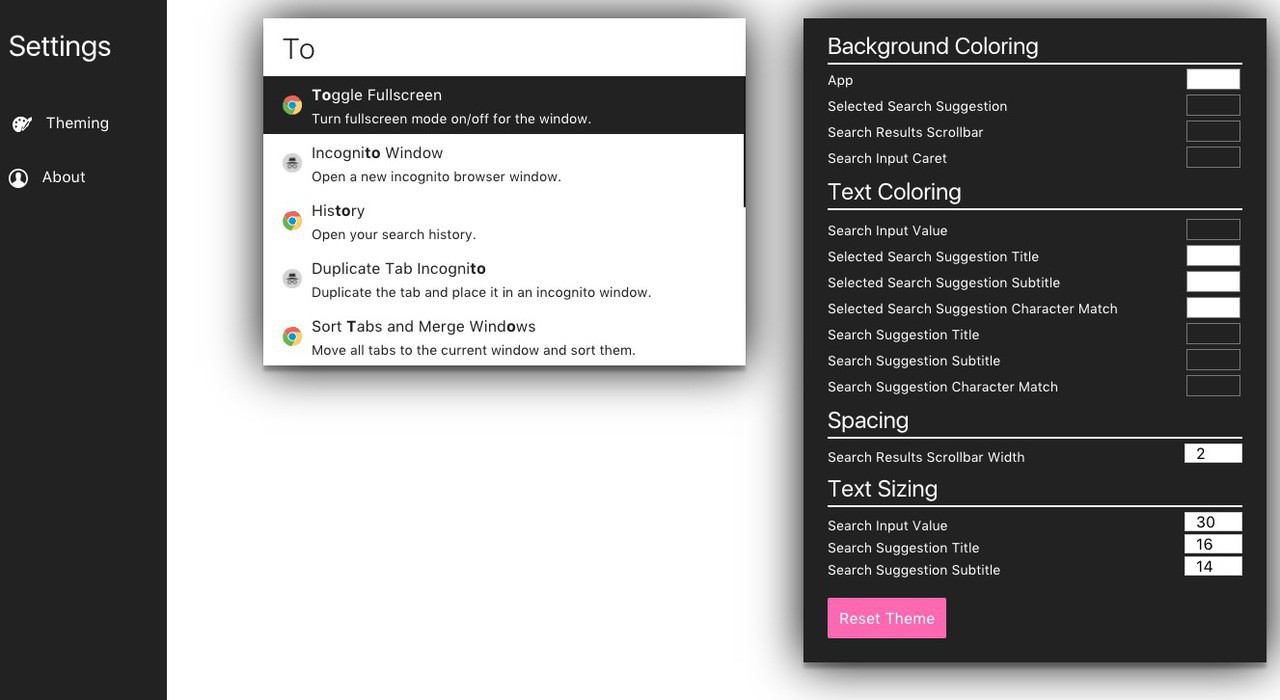This screenshot has width=1280, height=700.
Task: Click Chrome icon next to History
Action: [x=292, y=221]
